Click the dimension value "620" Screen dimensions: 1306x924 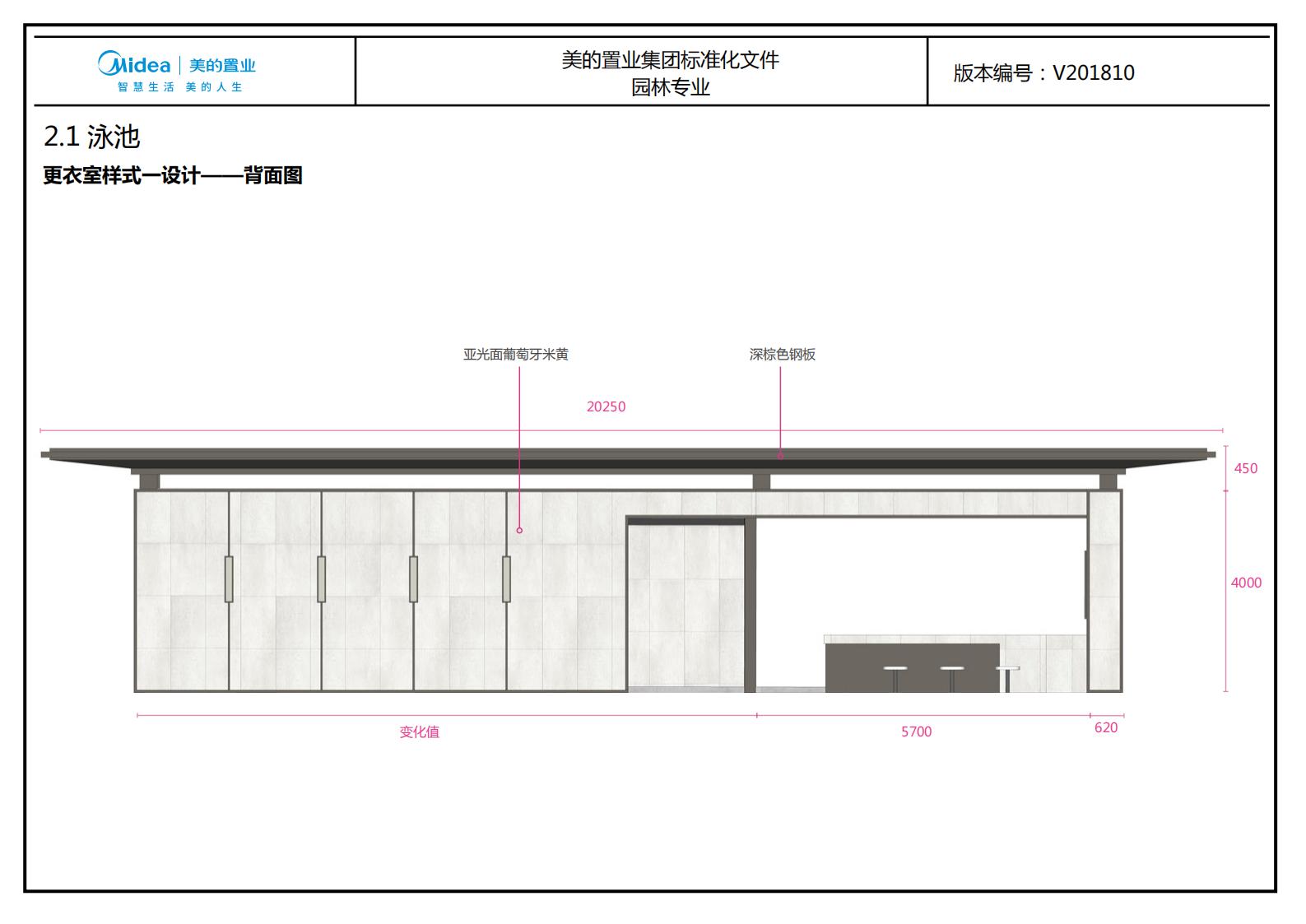[1106, 727]
